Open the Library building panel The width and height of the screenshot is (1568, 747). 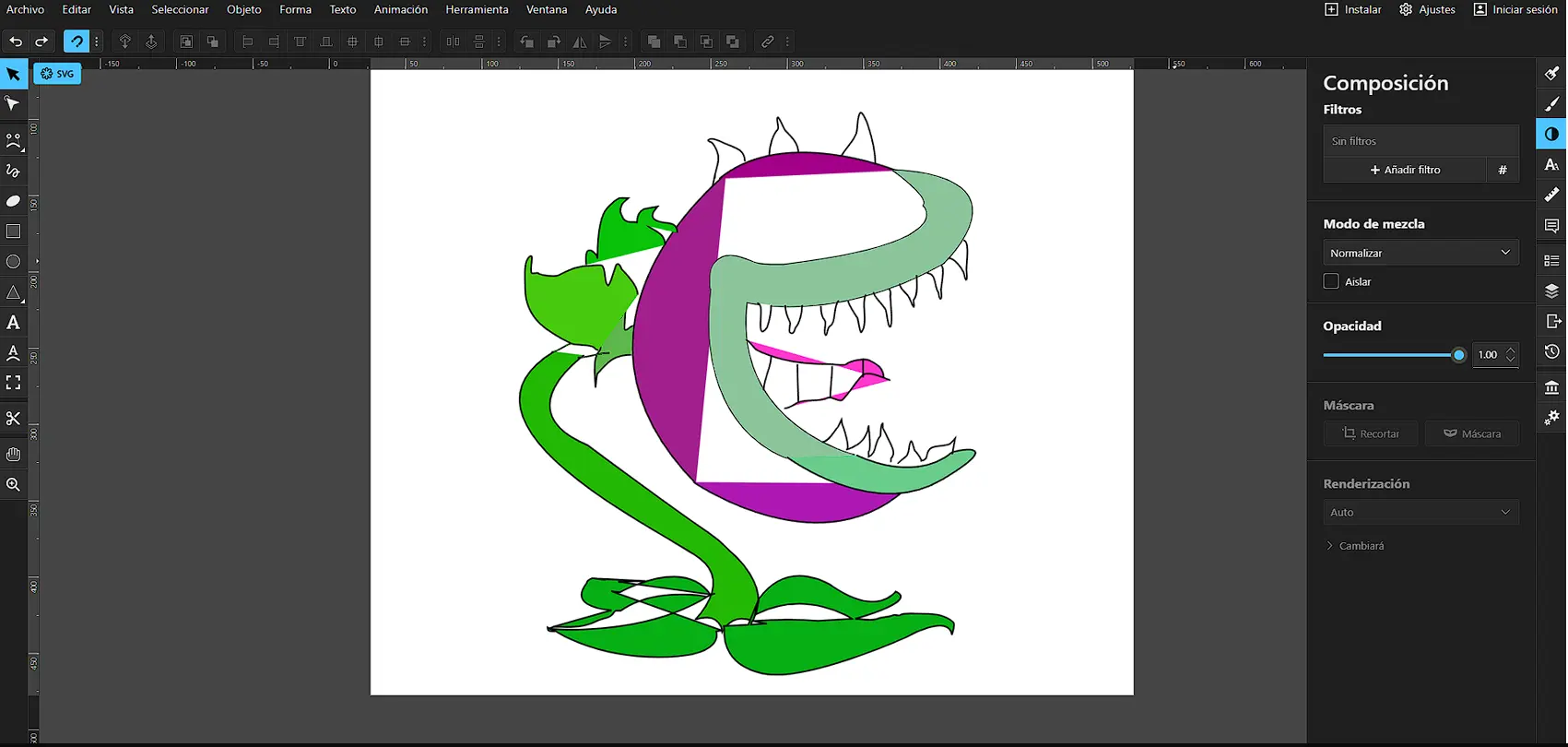(1551, 387)
